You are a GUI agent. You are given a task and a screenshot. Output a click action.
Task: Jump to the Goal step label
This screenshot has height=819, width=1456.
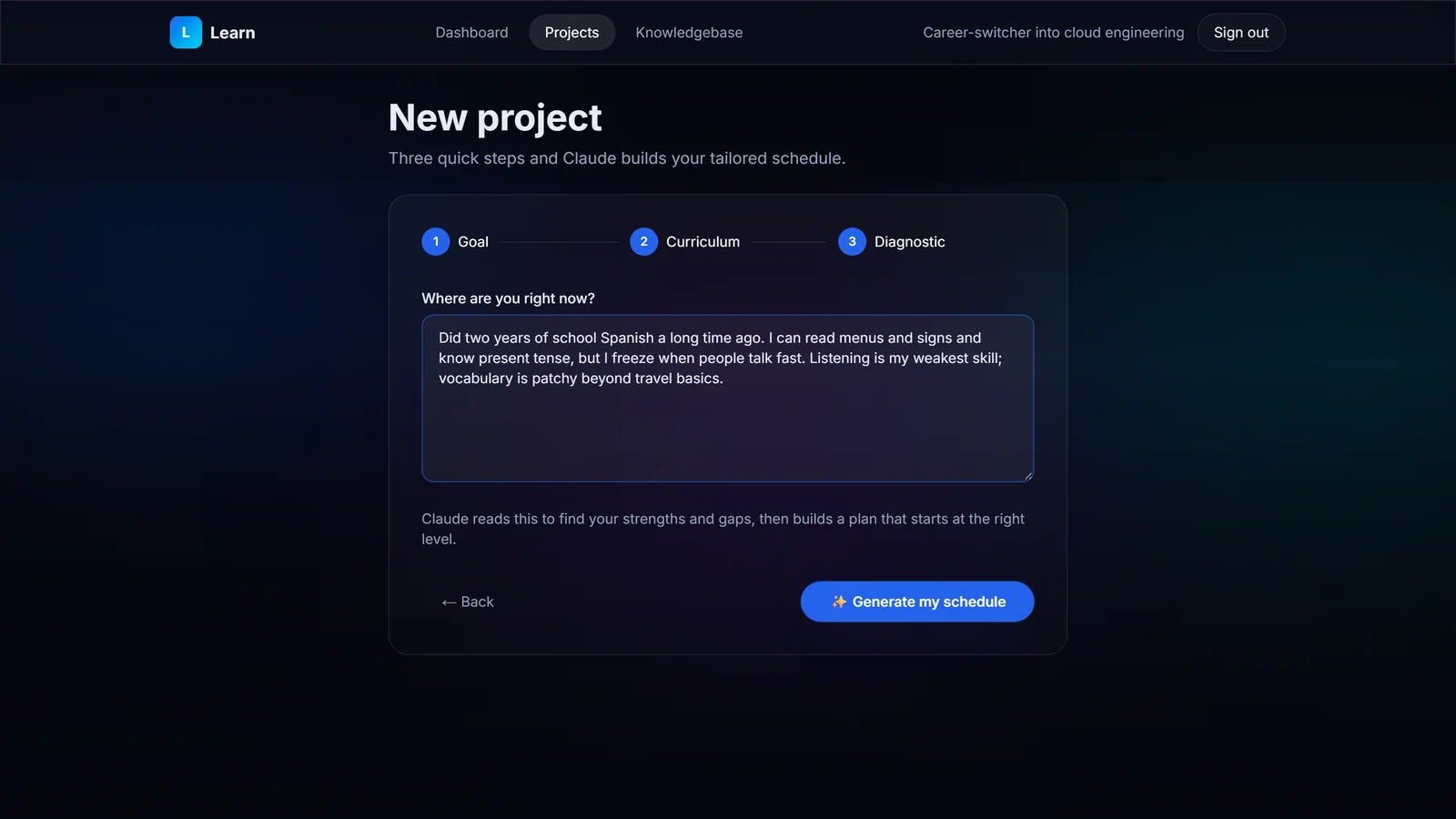coord(473,242)
